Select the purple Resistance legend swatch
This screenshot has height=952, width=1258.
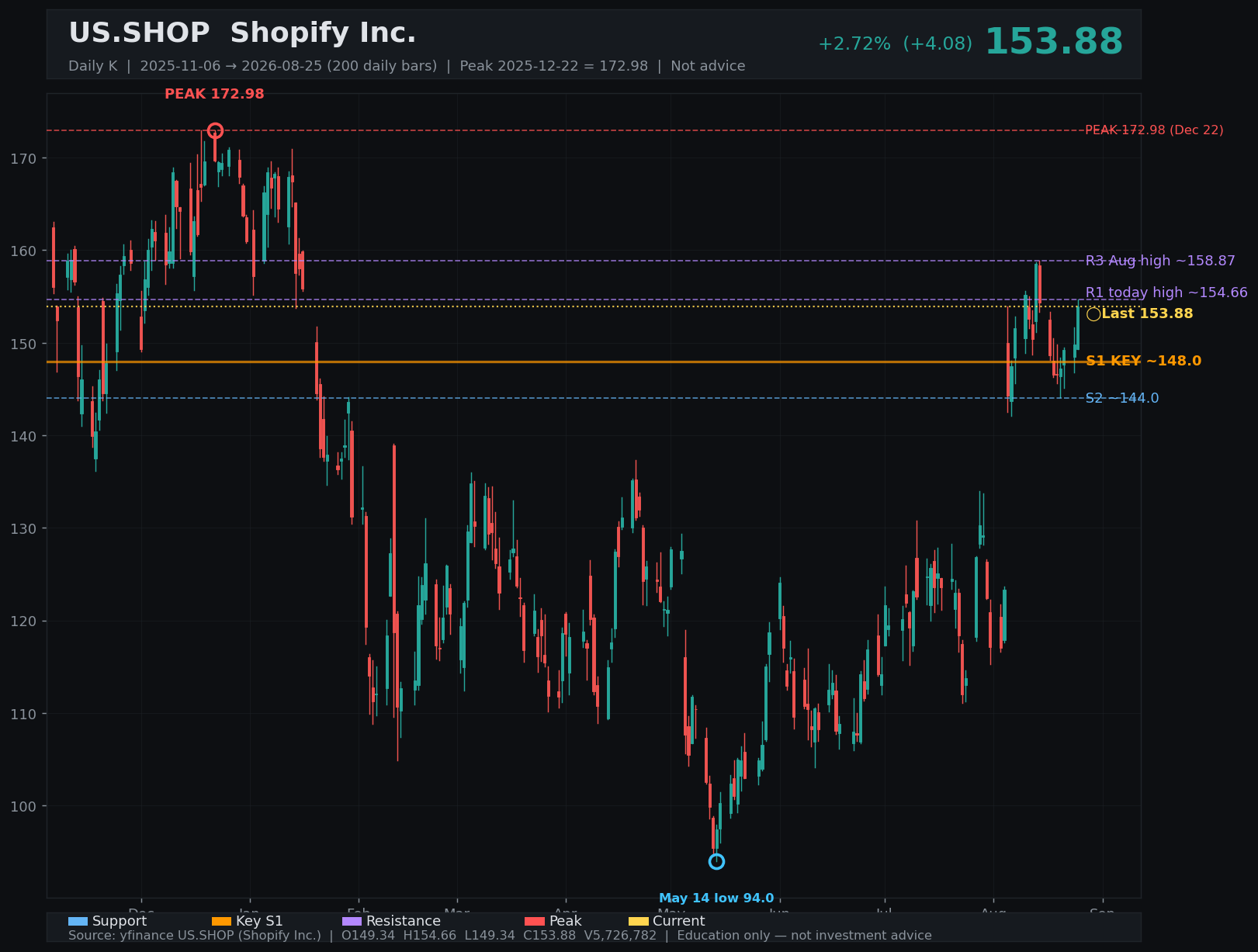coord(352,922)
